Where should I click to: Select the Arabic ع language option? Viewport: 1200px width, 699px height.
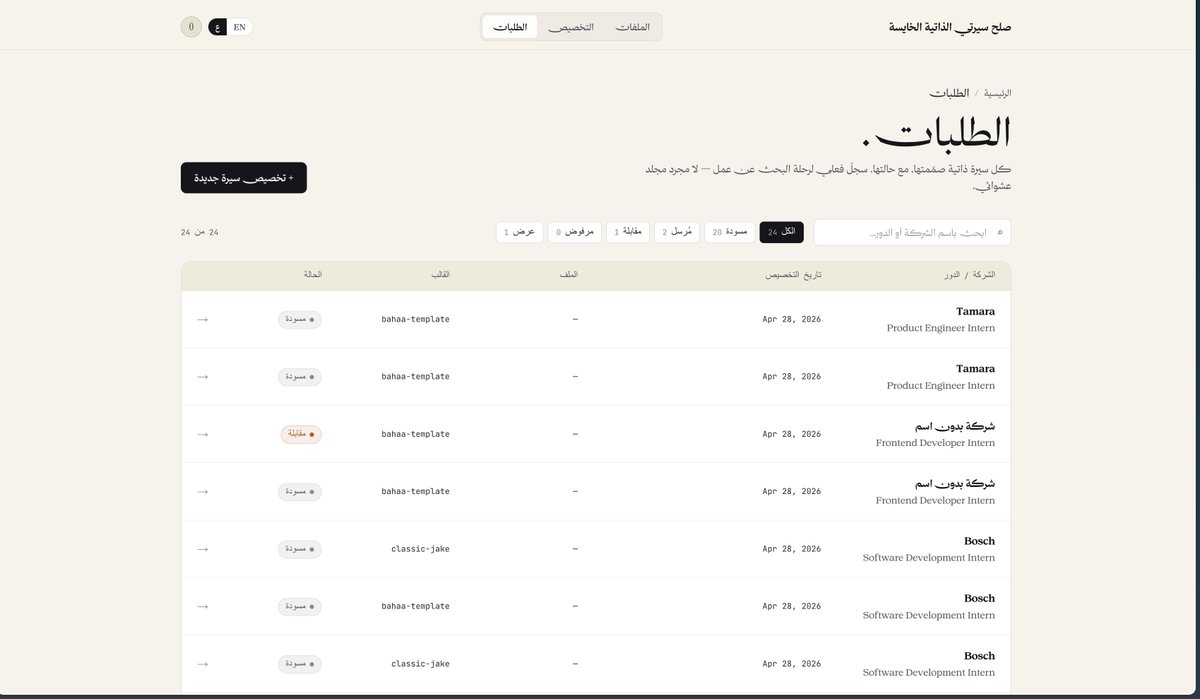click(x=218, y=27)
